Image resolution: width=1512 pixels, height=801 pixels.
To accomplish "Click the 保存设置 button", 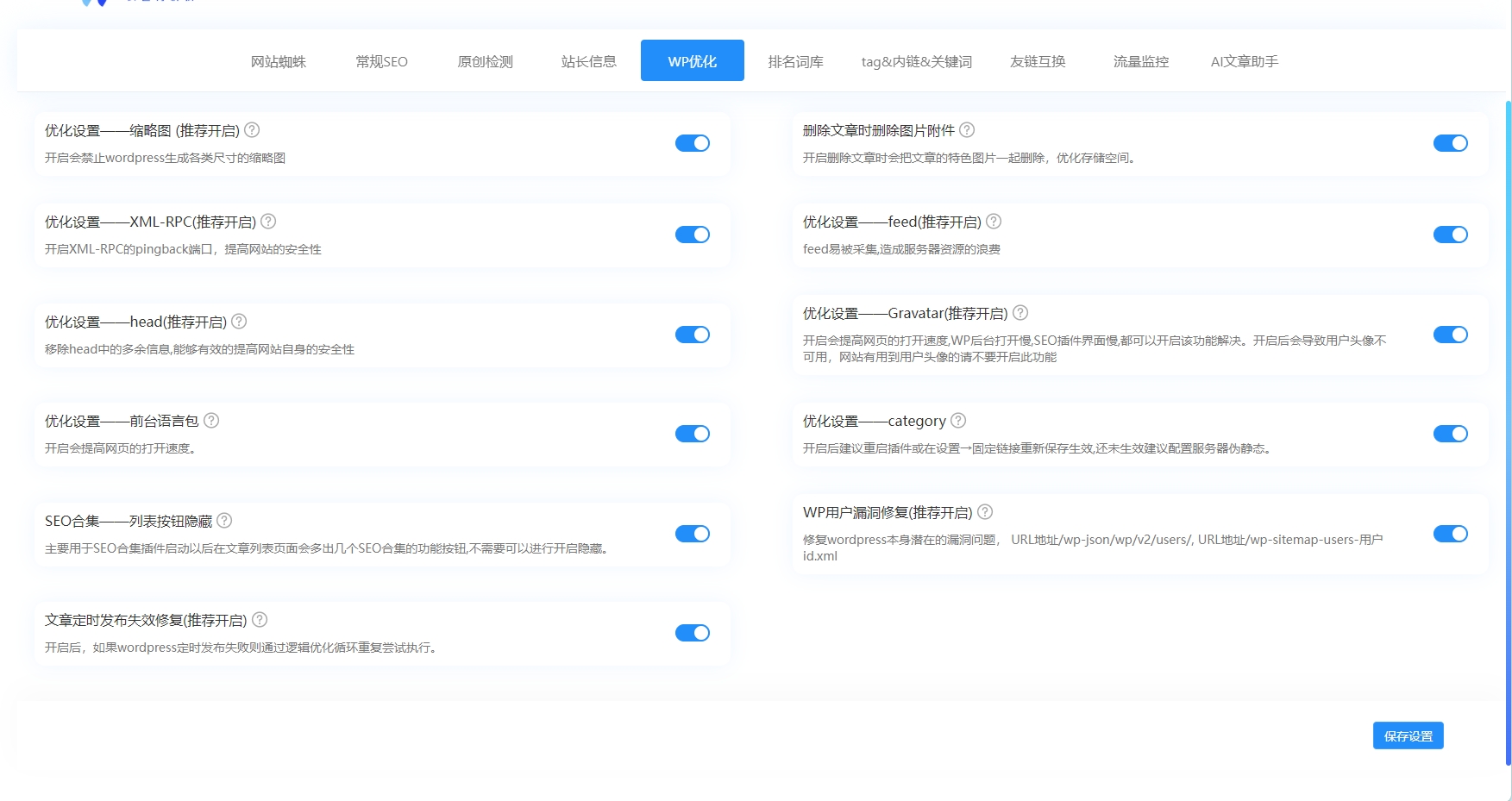I will (x=1408, y=735).
